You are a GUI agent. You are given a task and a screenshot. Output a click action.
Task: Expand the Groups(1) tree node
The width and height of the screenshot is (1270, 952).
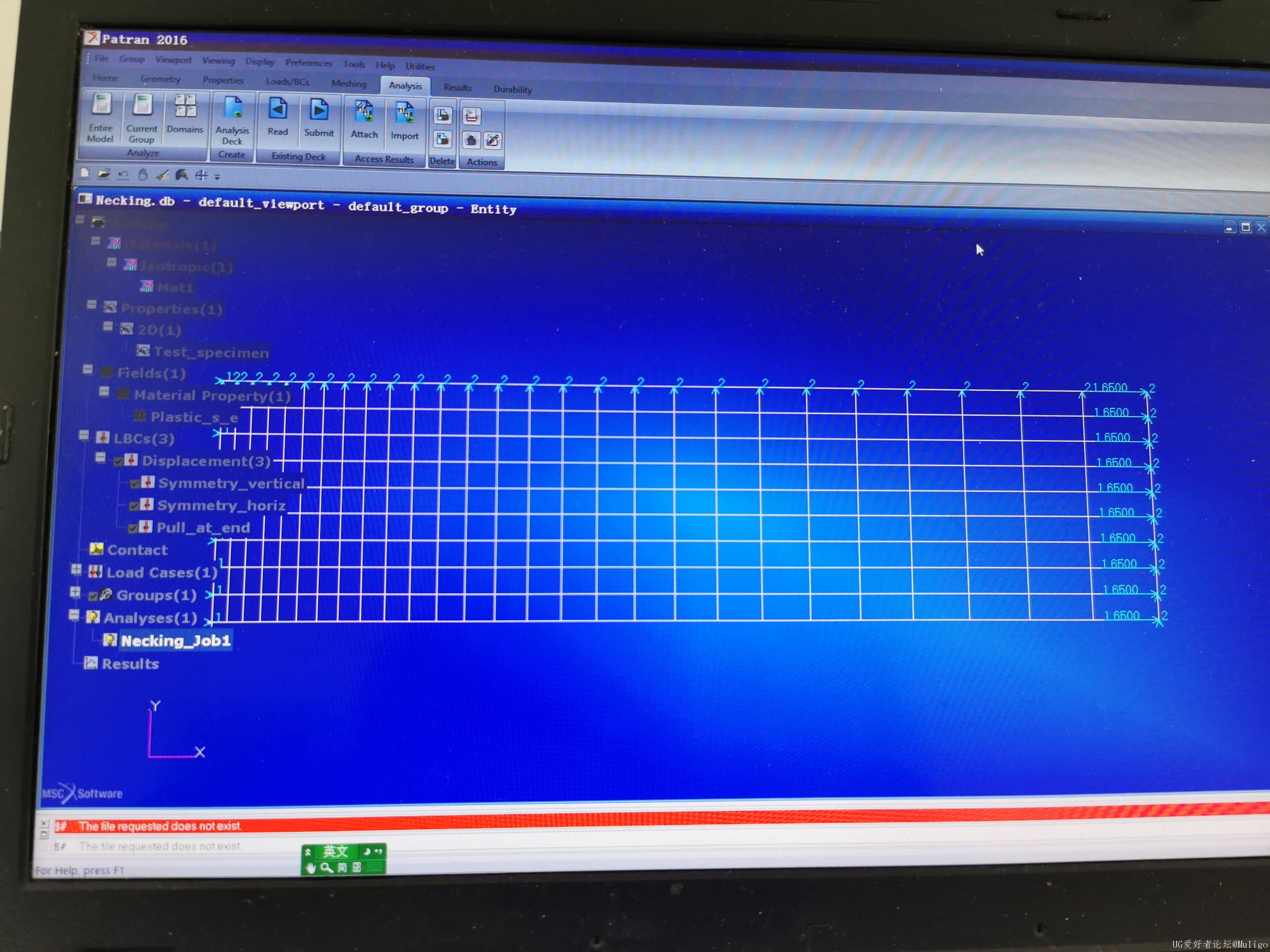75,592
